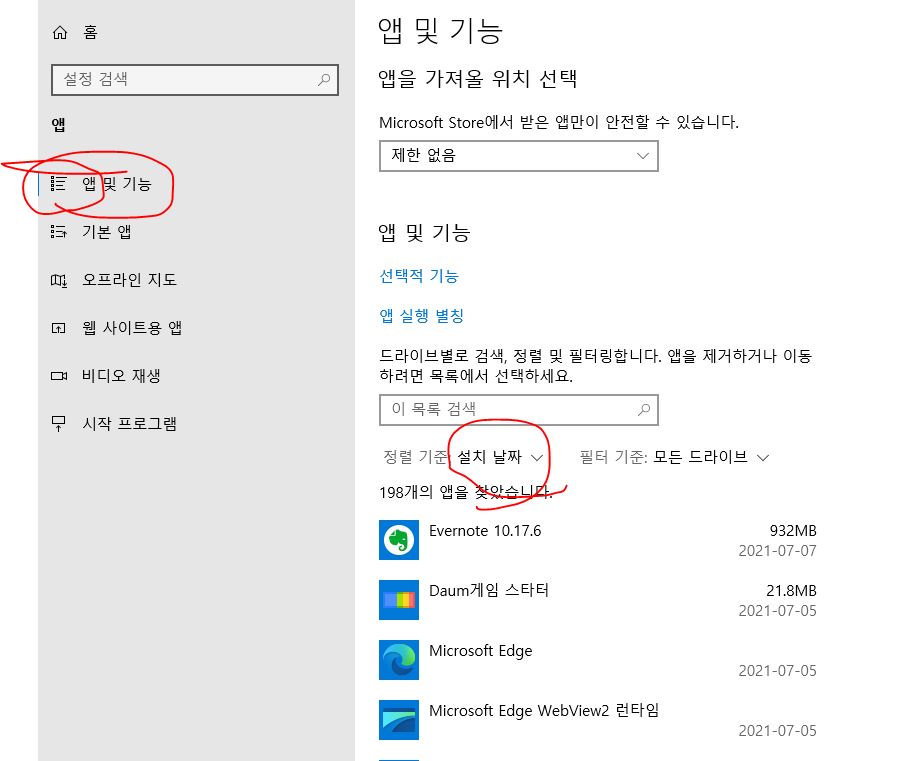Click the Microsoft Edge app icon
This screenshot has width=912, height=761.
(399, 660)
